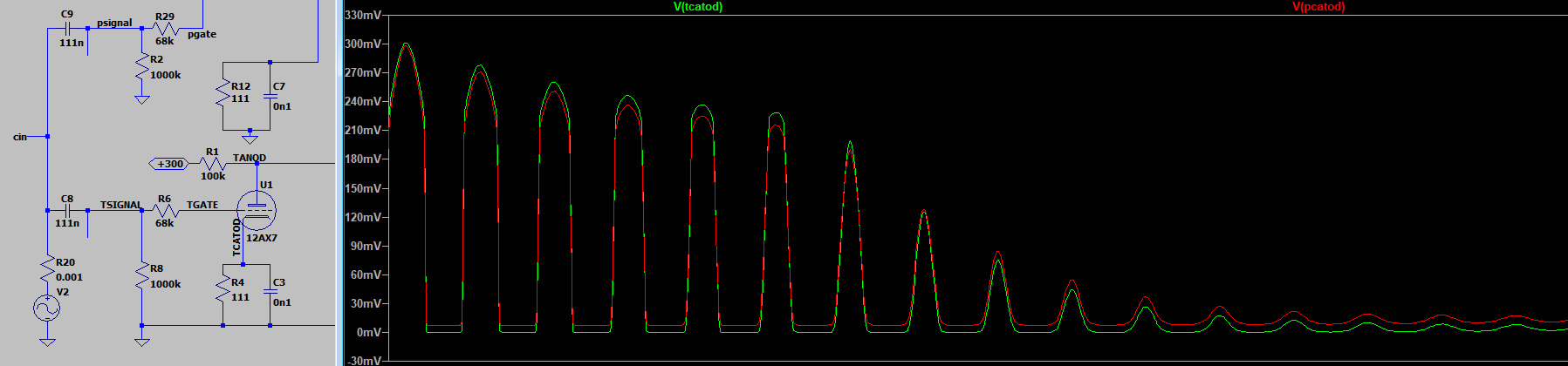
Task: Click resistor R12 symbol
Action: [x=223, y=92]
